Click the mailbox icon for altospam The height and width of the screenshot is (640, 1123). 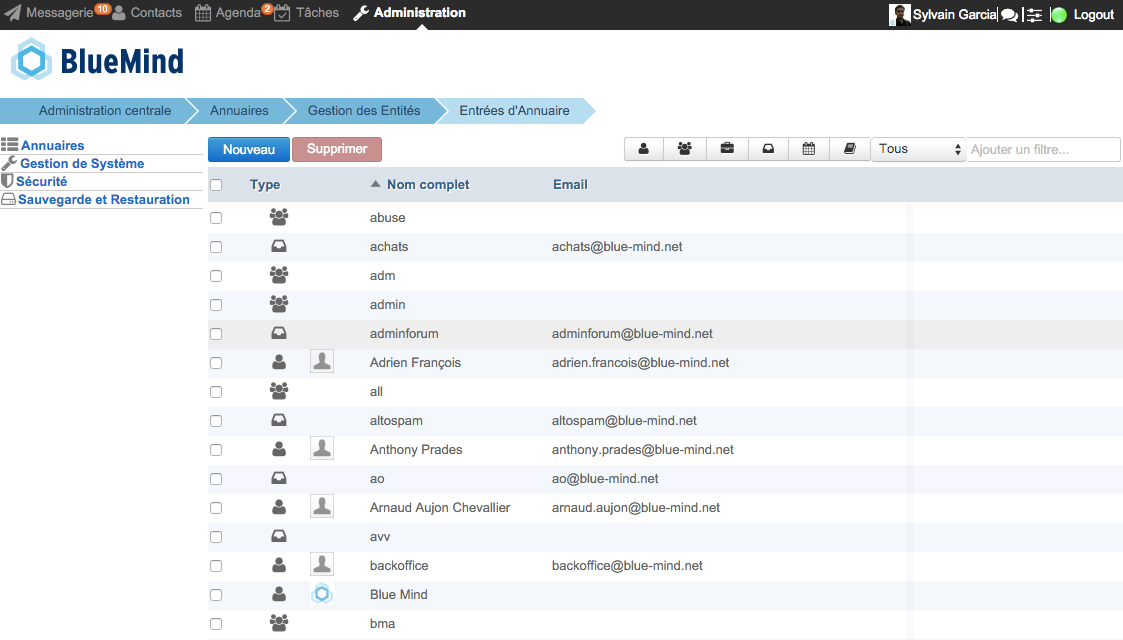pyautogui.click(x=279, y=420)
